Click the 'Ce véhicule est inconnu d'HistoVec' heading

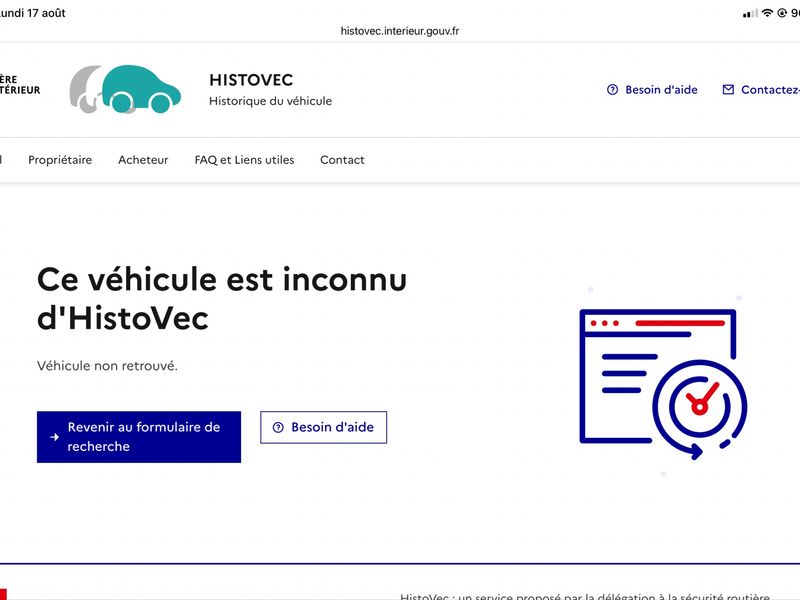tap(222, 299)
